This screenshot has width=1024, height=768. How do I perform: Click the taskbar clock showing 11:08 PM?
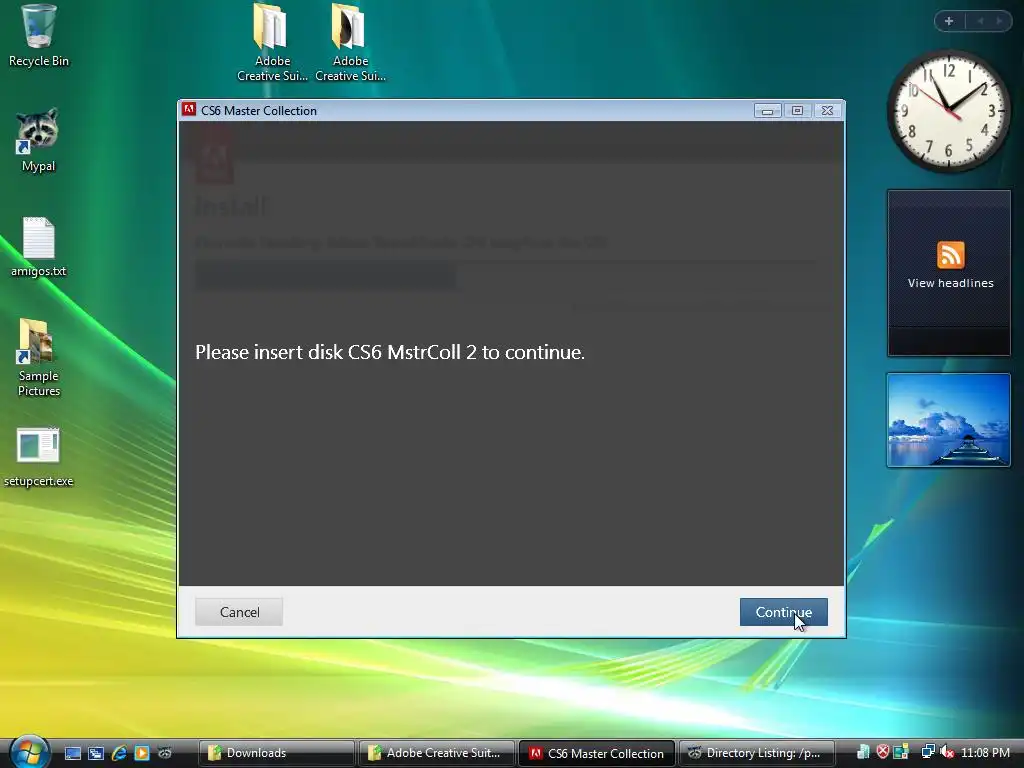pos(985,752)
